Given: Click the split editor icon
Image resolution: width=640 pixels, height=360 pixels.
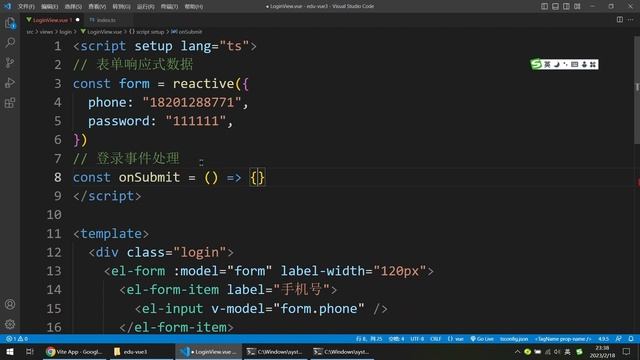Looking at the screenshot, I should (620, 20).
